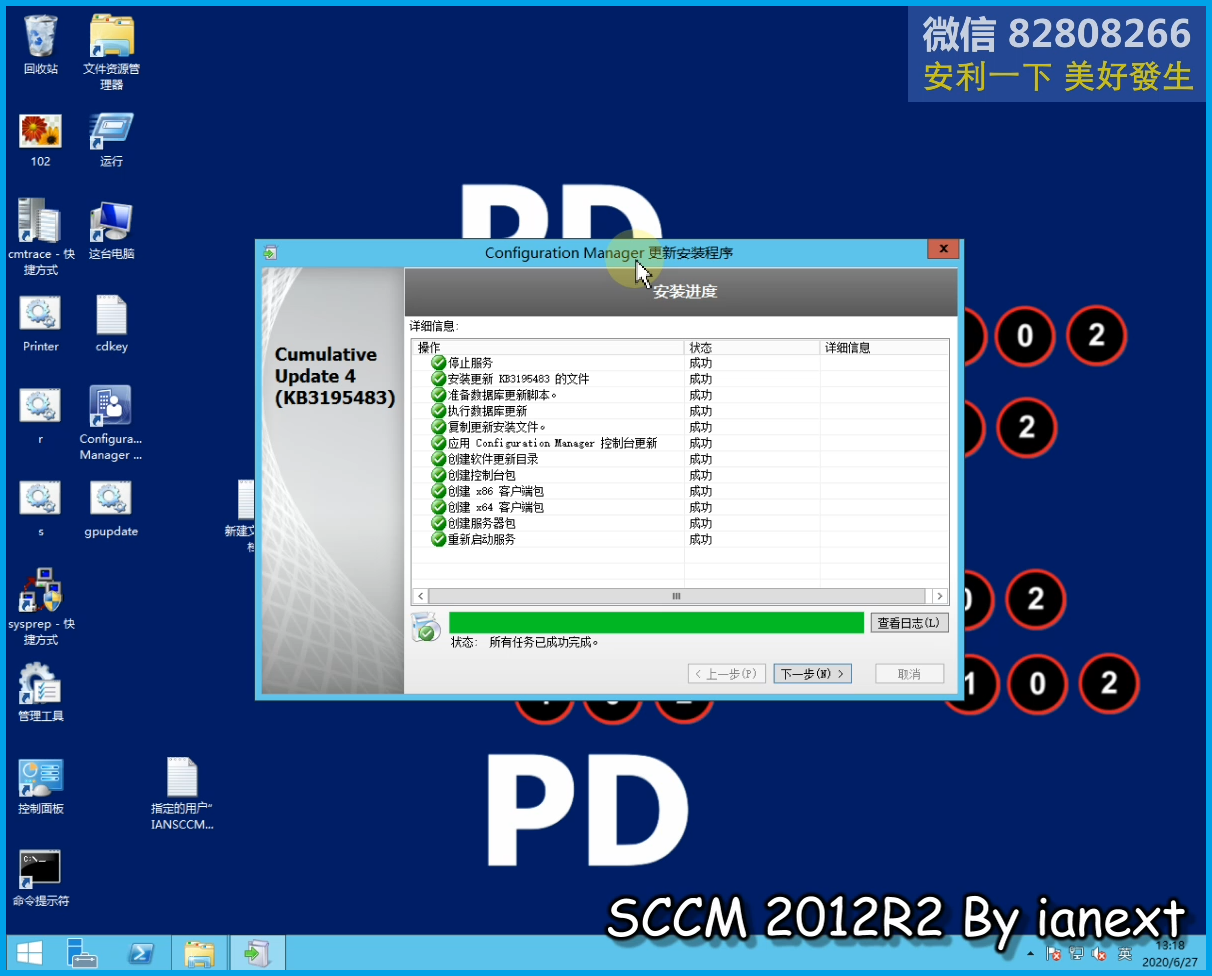The width and height of the screenshot is (1212, 976).
Task: Click the 安装进度 header text
Action: click(685, 292)
